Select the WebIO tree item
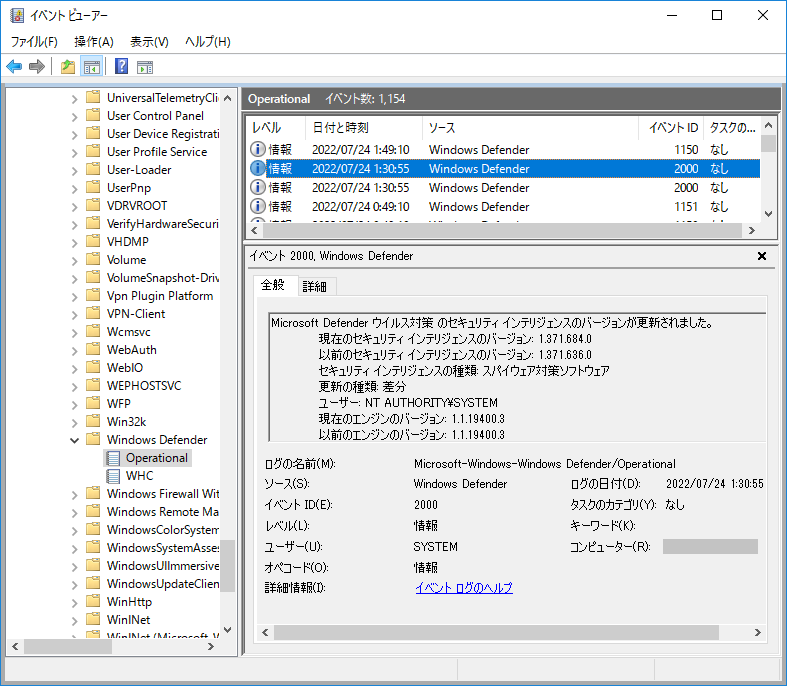Screen dimensions: 787x686 pos(124,367)
